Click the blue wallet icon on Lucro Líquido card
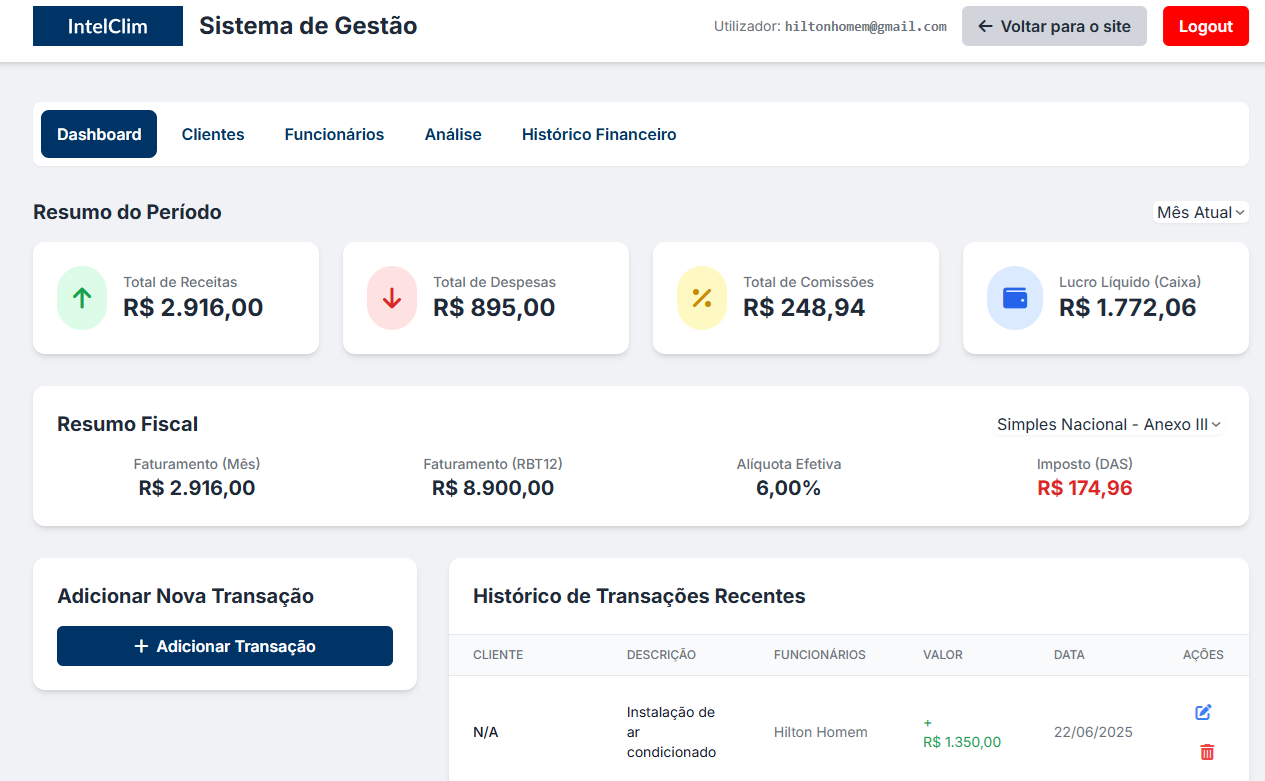The width and height of the screenshot is (1265, 781). tap(1014, 297)
